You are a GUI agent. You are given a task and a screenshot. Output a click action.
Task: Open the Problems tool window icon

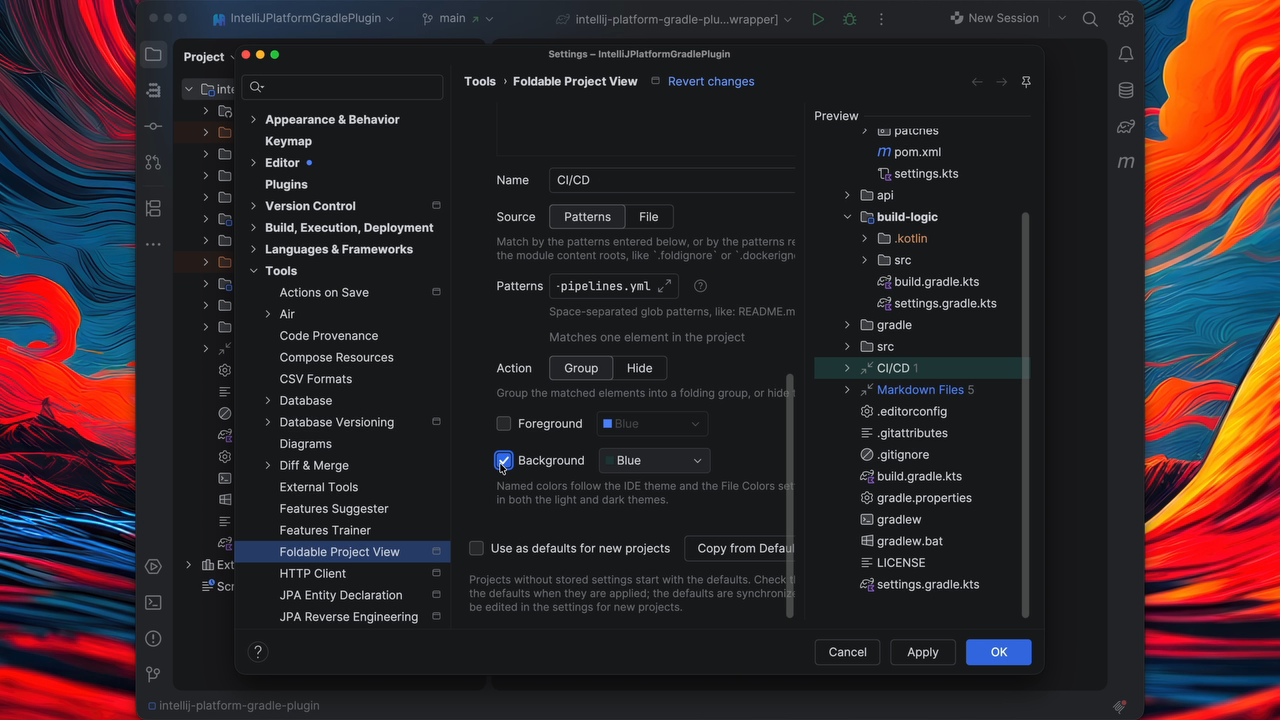click(x=153, y=638)
